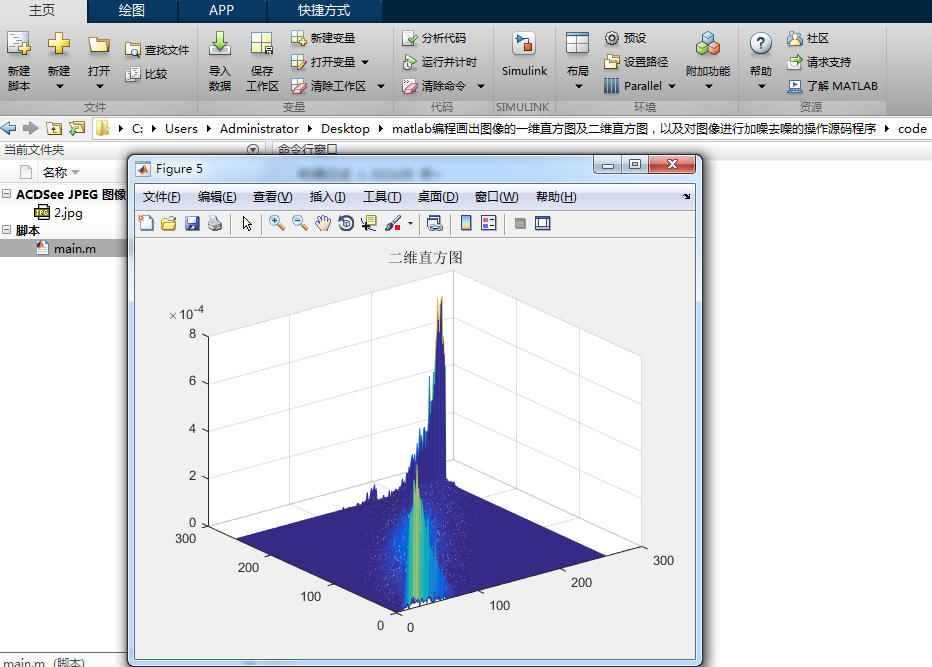Toggle Insert Colorbar in Figure 5 toolbar

(x=466, y=224)
